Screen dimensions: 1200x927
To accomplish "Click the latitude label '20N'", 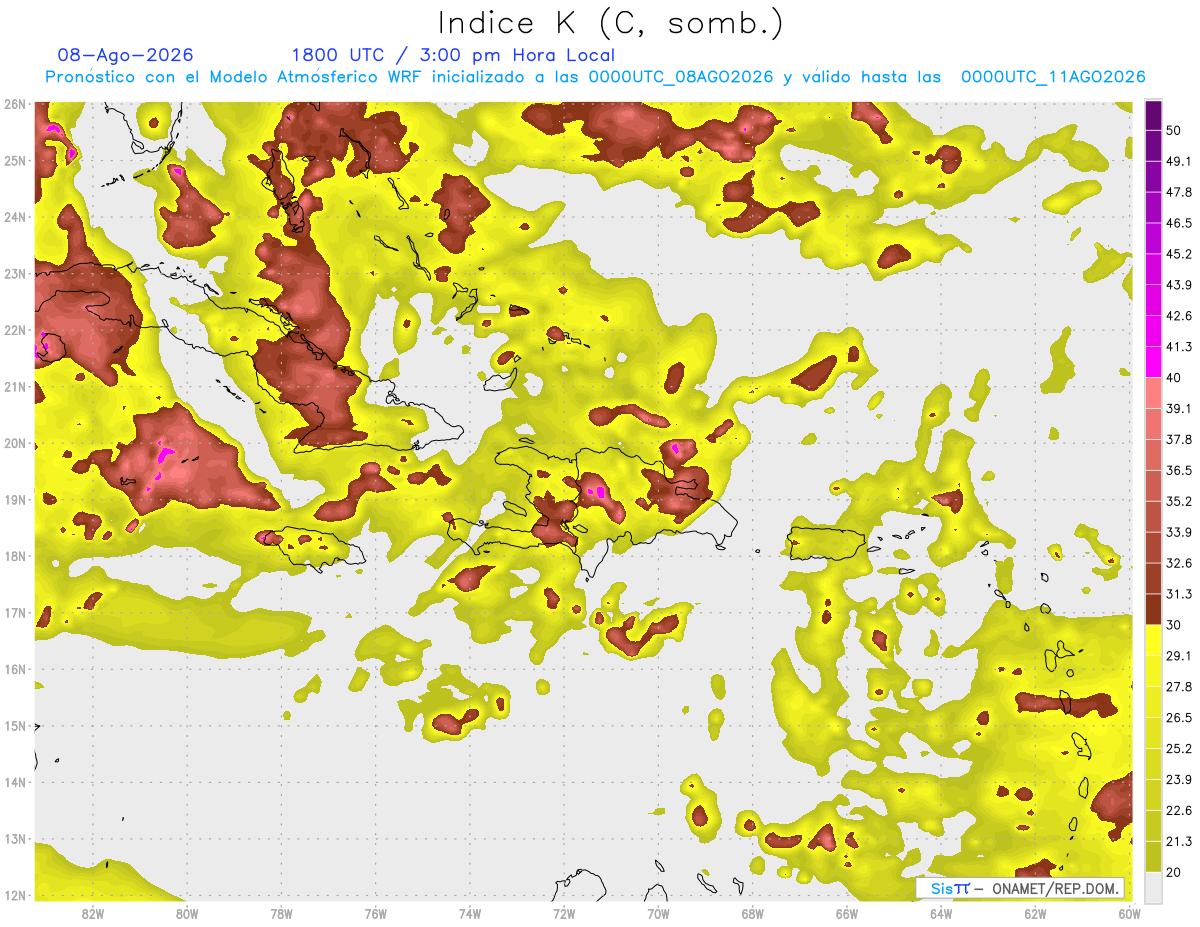I will click(x=15, y=443).
